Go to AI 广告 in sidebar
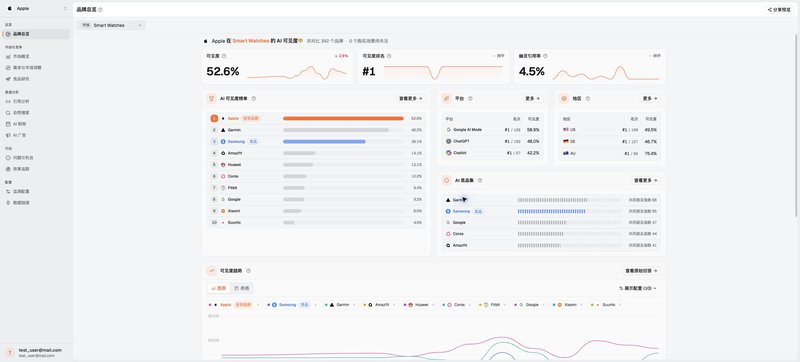This screenshot has height=362, width=800. [36, 135]
